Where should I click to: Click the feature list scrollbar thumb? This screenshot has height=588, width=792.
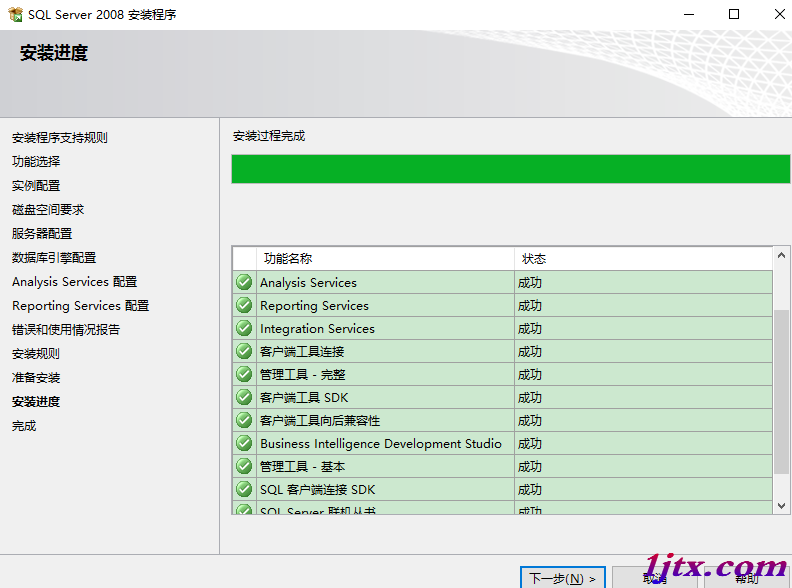coord(781,392)
